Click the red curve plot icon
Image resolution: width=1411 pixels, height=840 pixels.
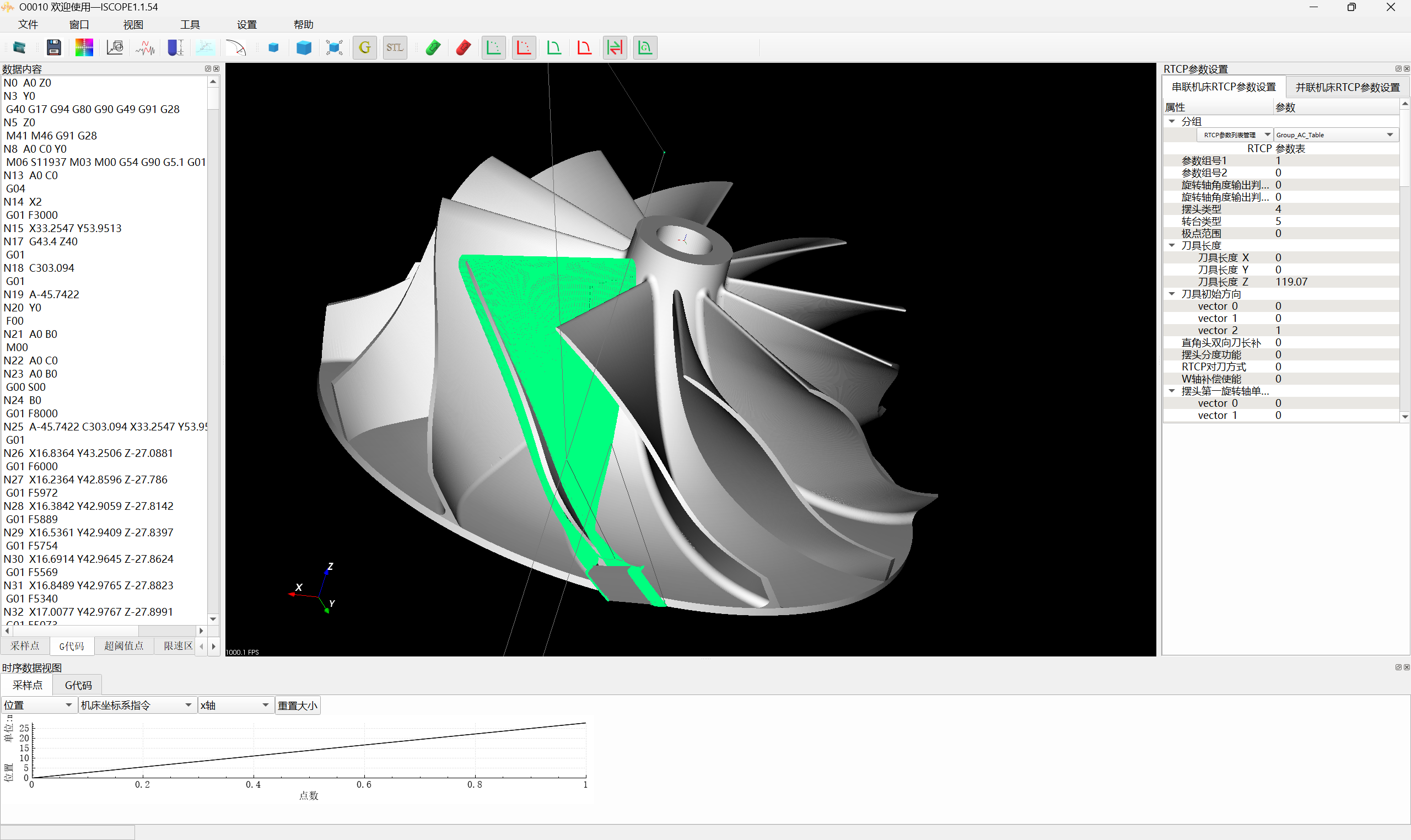pyautogui.click(x=585, y=47)
